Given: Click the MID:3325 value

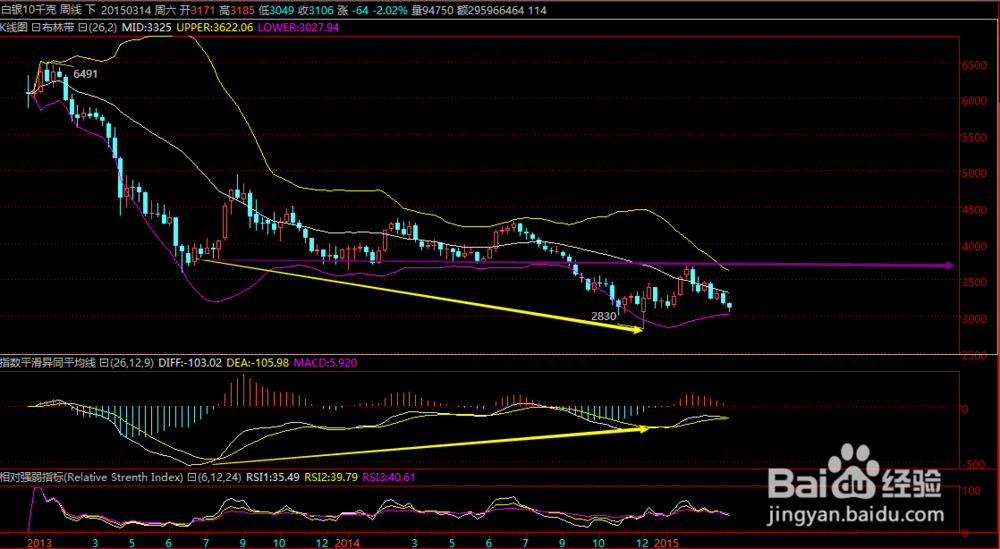Looking at the screenshot, I should coord(147,27).
